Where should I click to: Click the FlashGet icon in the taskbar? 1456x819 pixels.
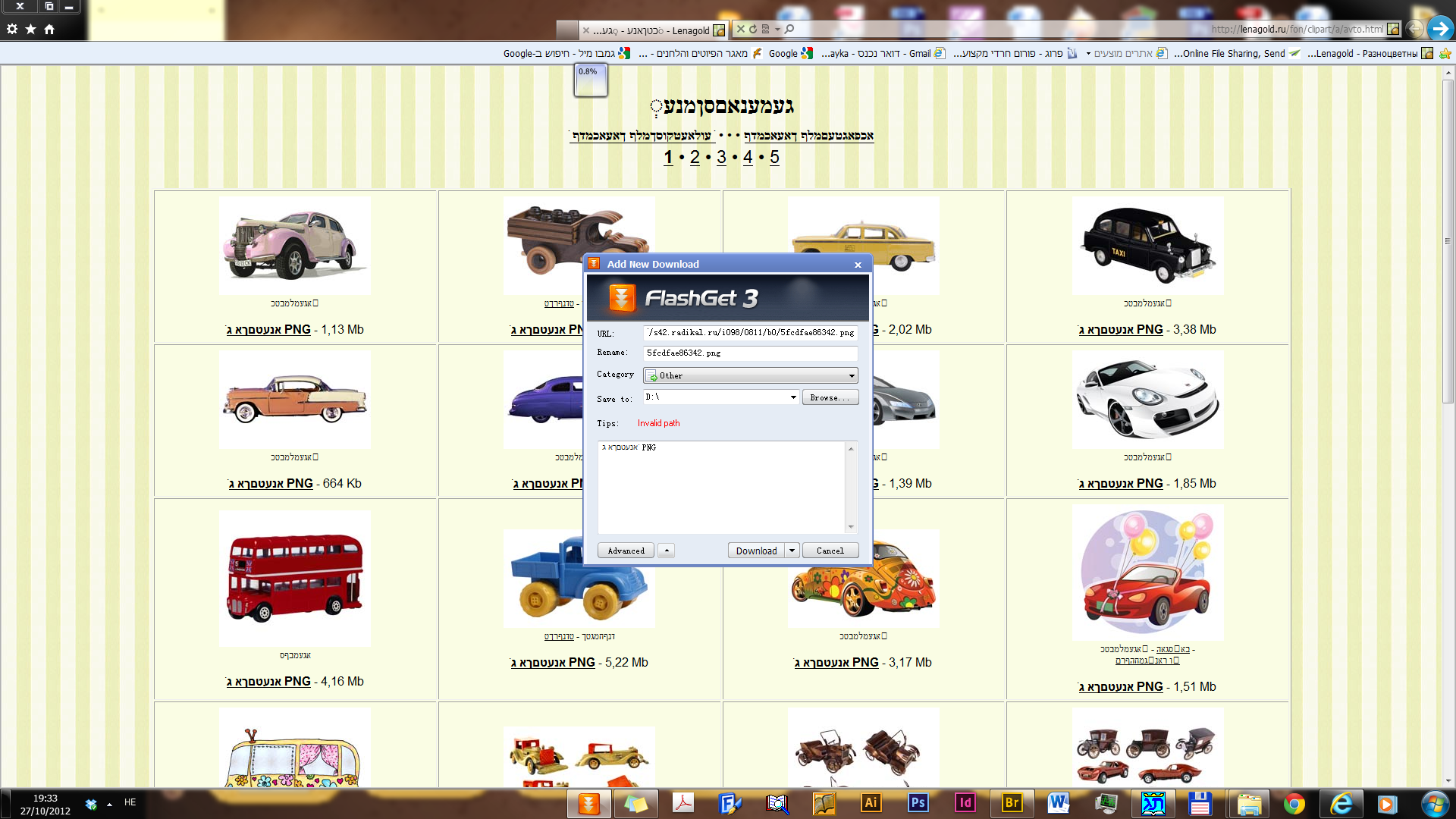coord(588,803)
